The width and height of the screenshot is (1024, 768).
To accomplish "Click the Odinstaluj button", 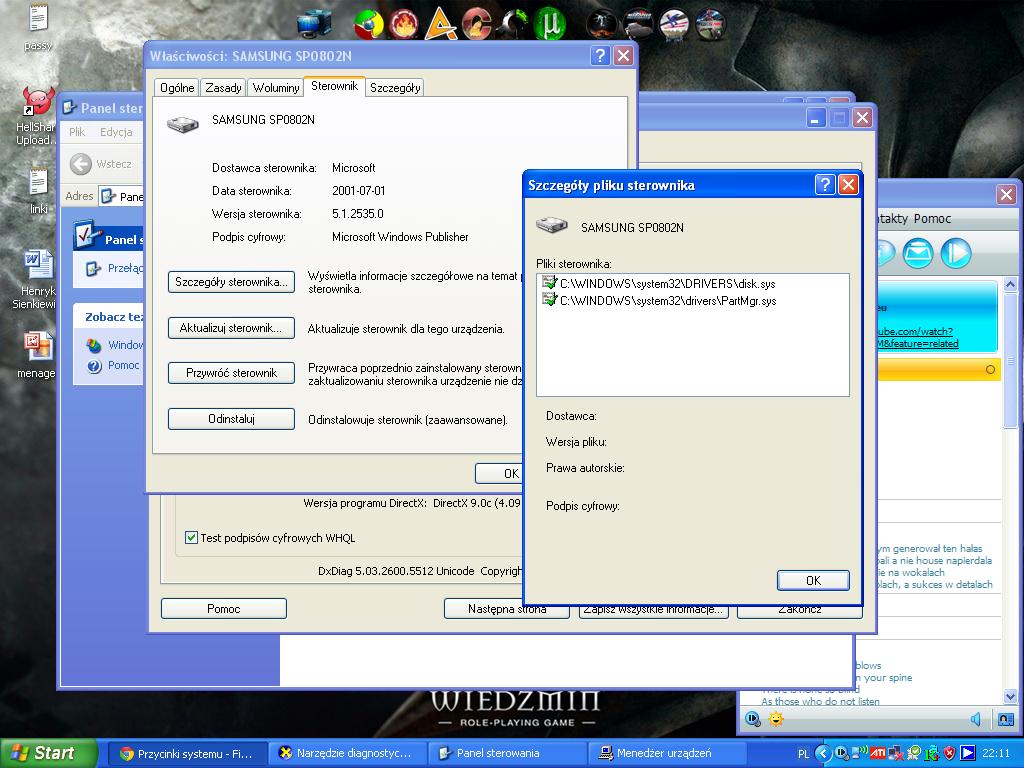I will coord(231,419).
